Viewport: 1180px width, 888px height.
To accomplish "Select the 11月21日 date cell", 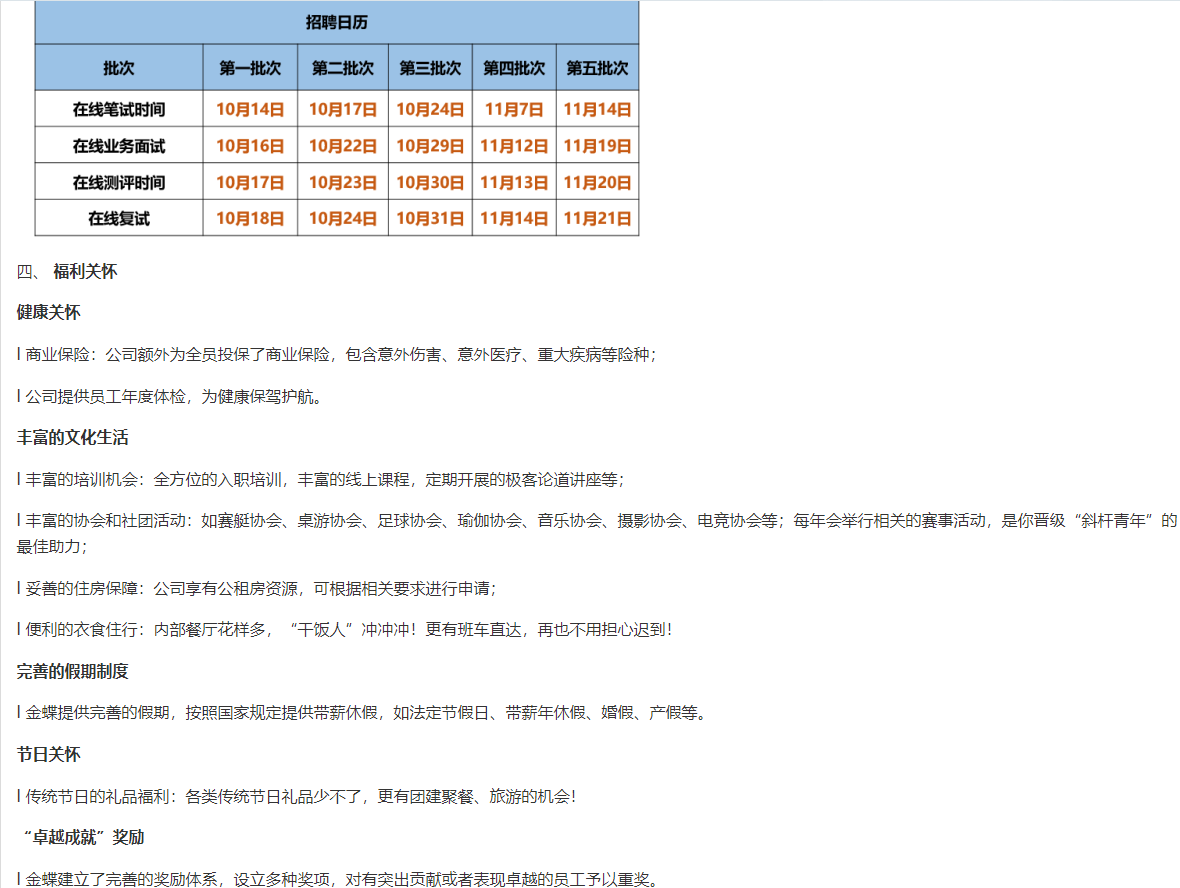I will click(x=597, y=218).
